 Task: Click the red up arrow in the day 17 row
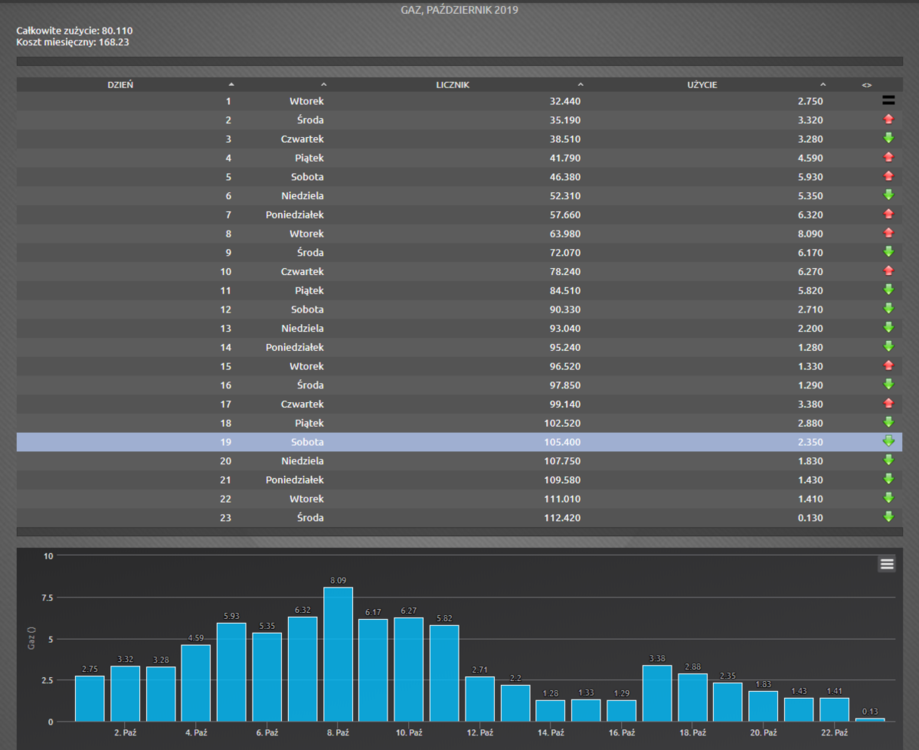888,404
